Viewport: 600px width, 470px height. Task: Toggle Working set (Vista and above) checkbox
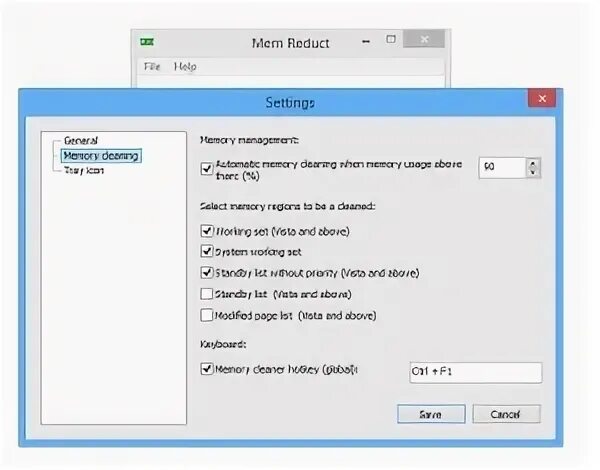[207, 231]
